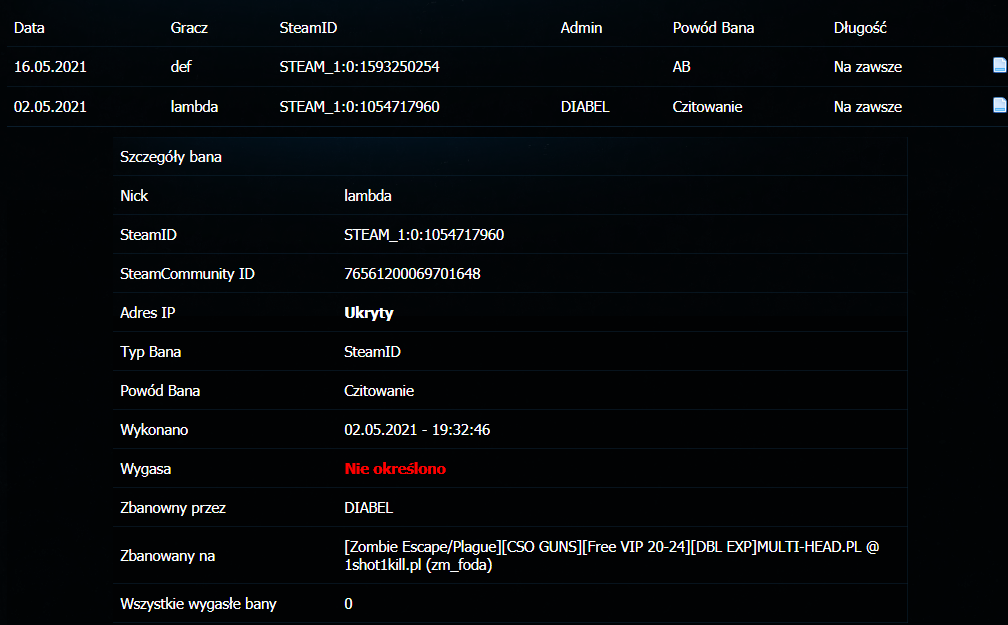Click the 16.05.2021 date in the def row
The height and width of the screenshot is (625, 1008).
(50, 67)
